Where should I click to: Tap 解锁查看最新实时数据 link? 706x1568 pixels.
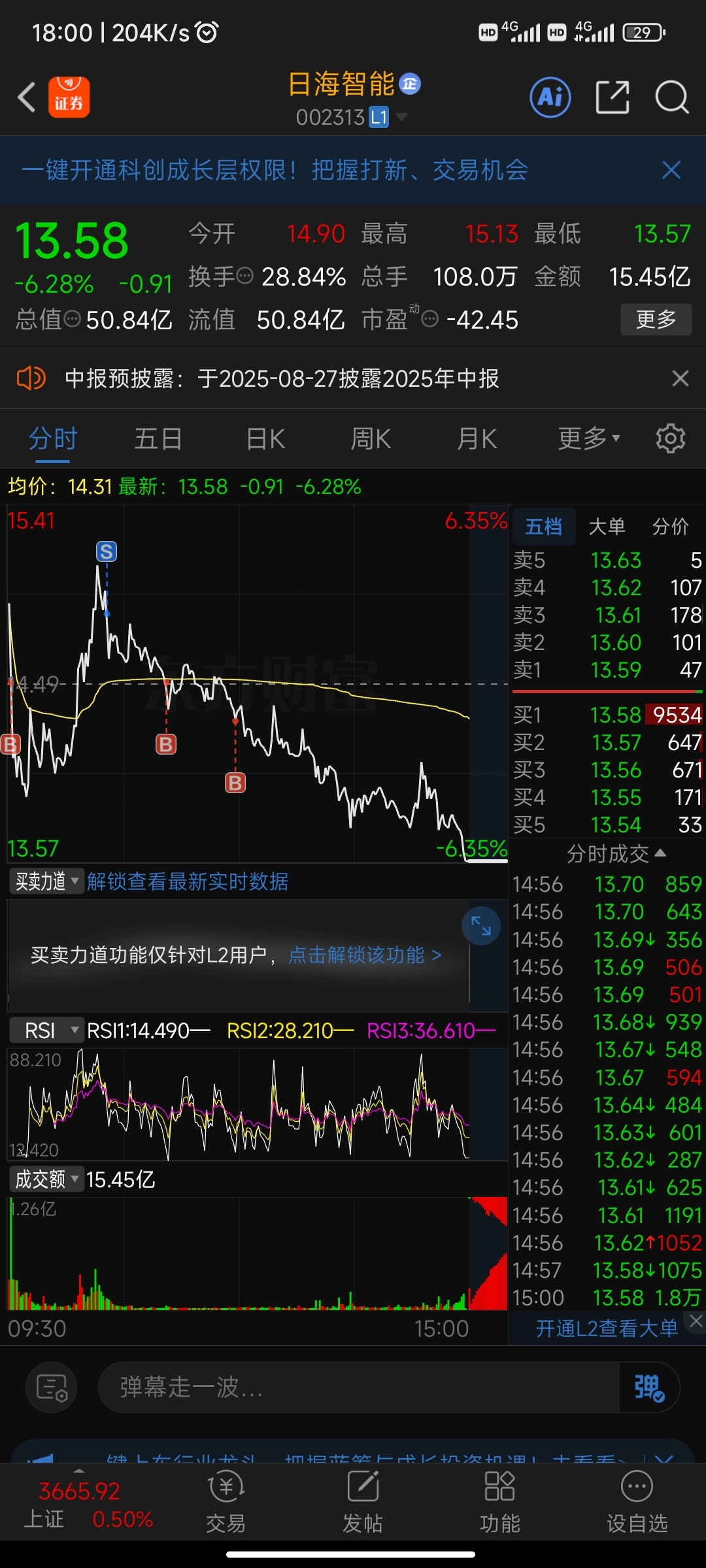tap(188, 881)
